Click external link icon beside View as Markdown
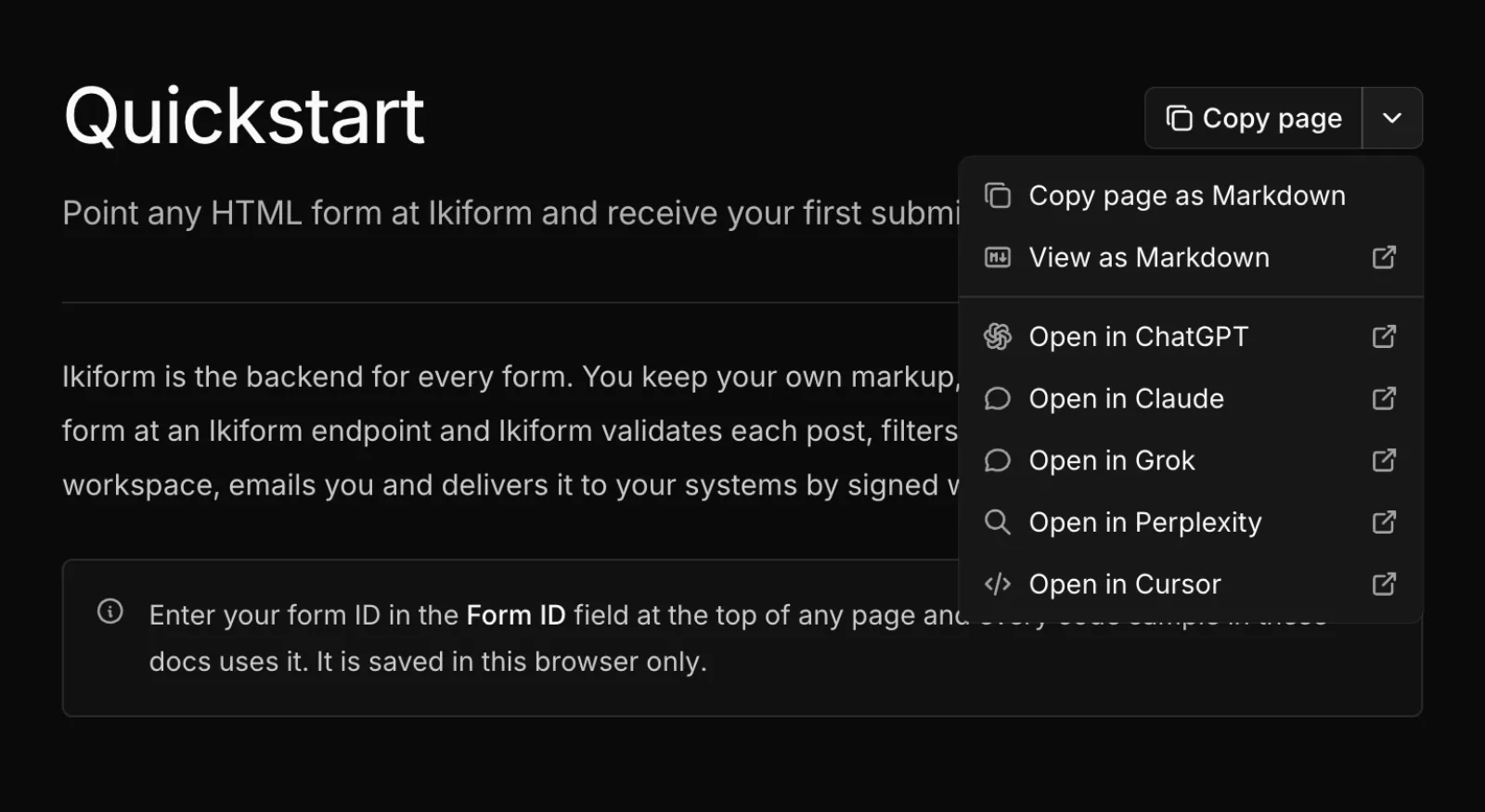This screenshot has width=1485, height=812. pyautogui.click(x=1384, y=257)
